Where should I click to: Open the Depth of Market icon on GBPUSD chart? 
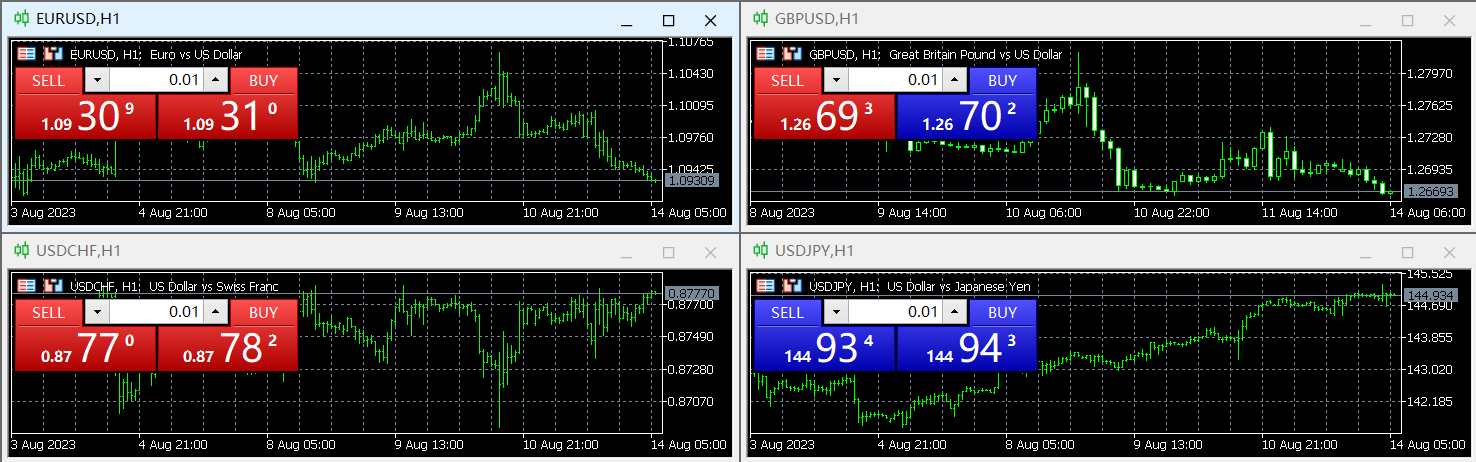point(790,55)
